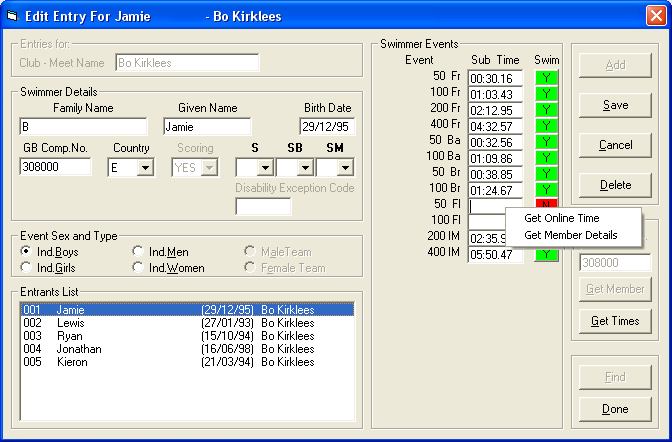Choose the Ind.Women radio option
The image size is (672, 442).
click(138, 268)
